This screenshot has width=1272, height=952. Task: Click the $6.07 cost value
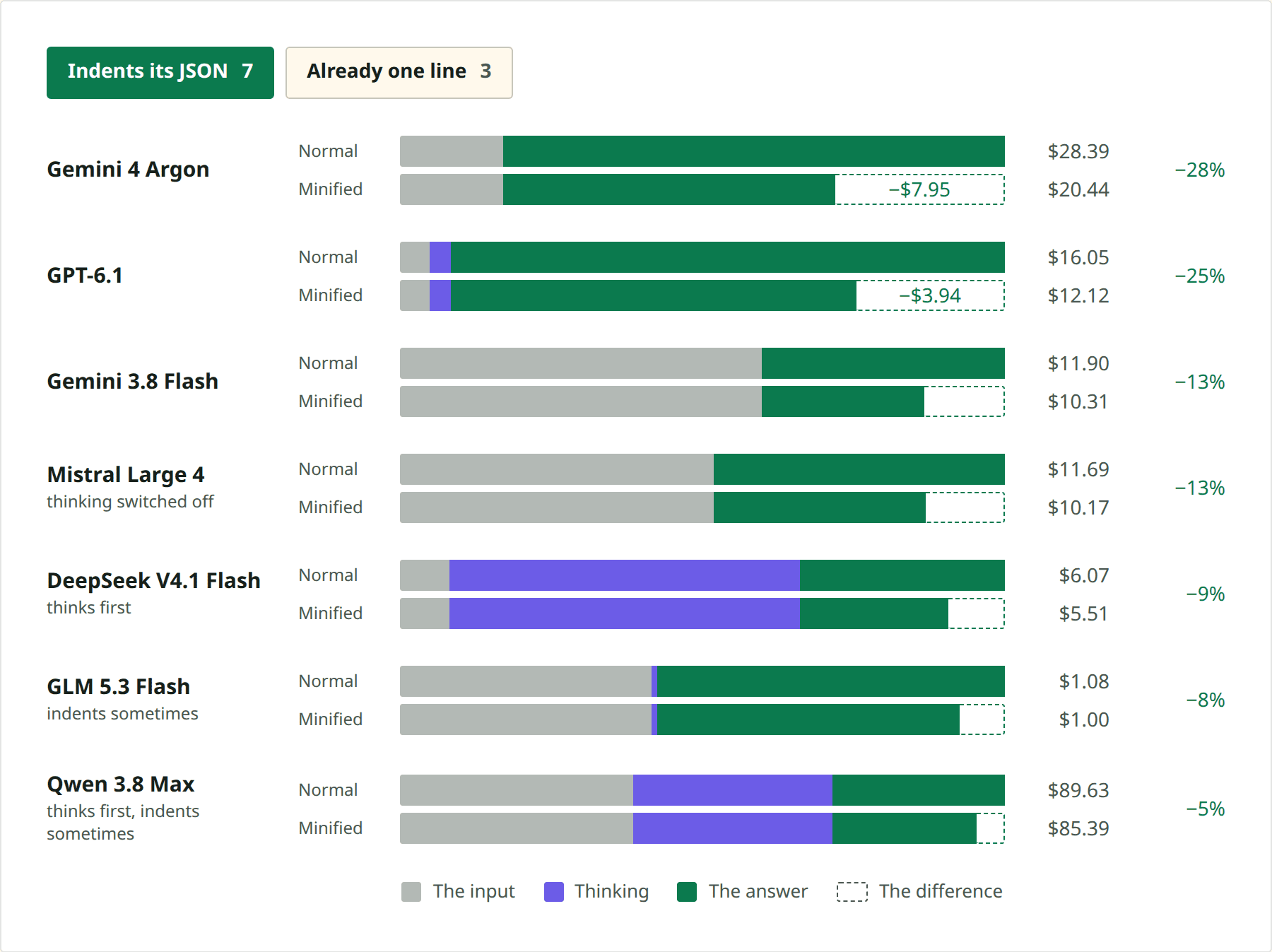(x=1084, y=575)
